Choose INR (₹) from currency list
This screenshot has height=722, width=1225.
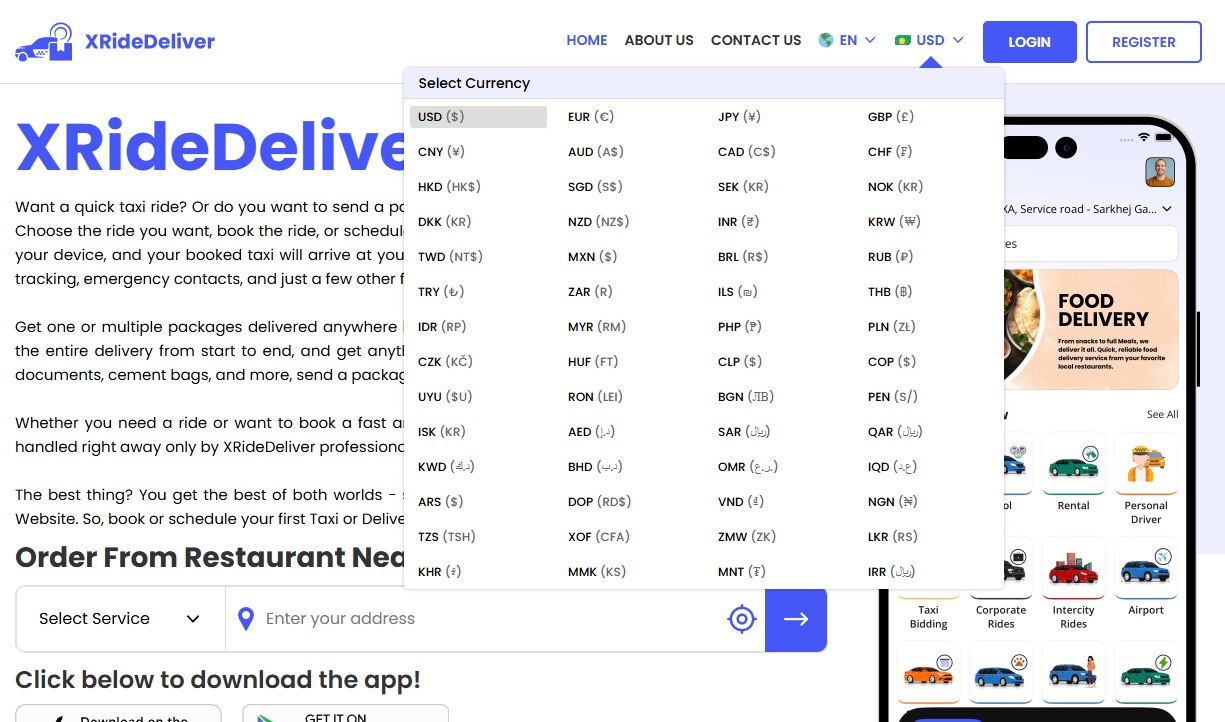coord(738,222)
